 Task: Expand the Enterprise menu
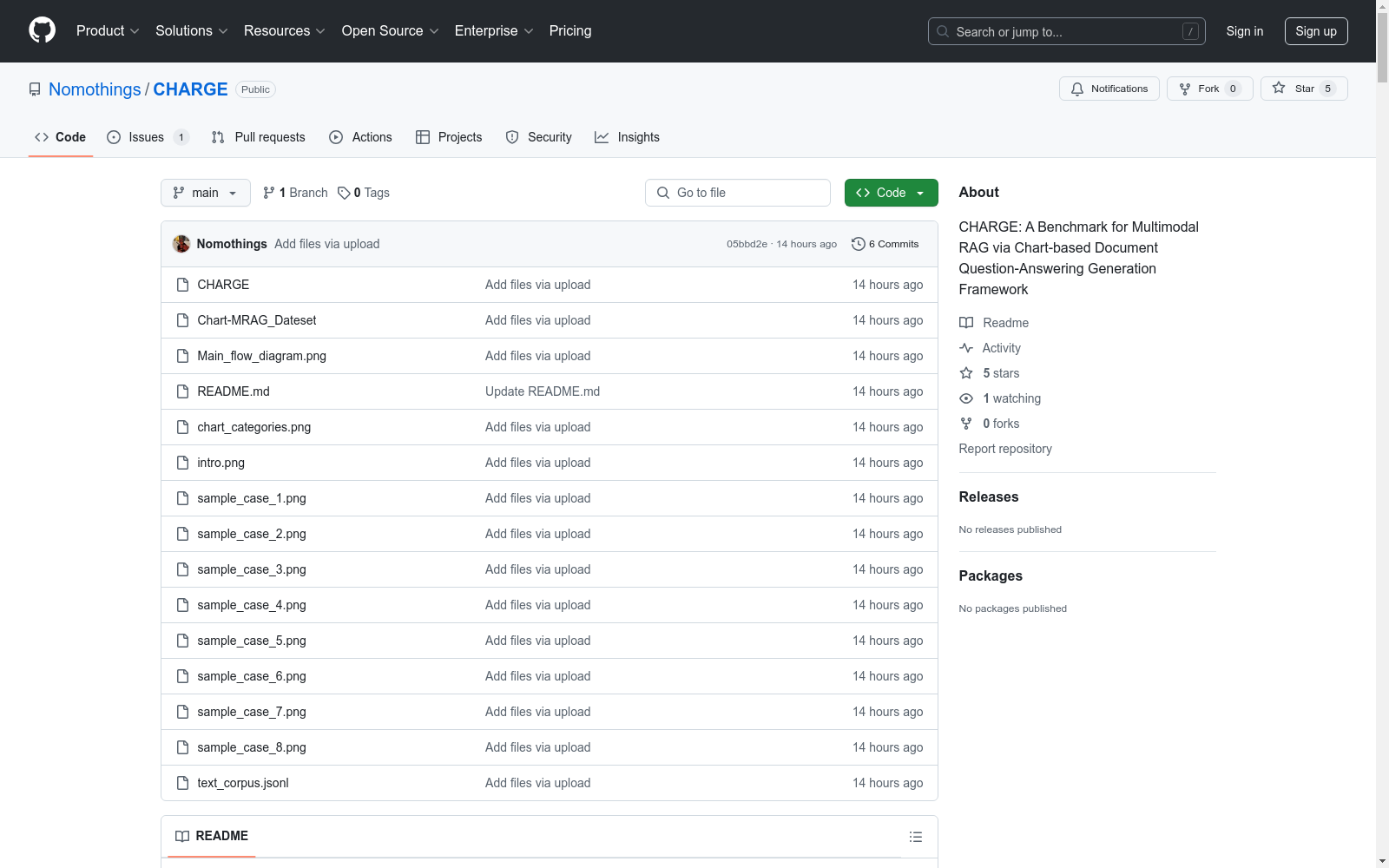494,30
